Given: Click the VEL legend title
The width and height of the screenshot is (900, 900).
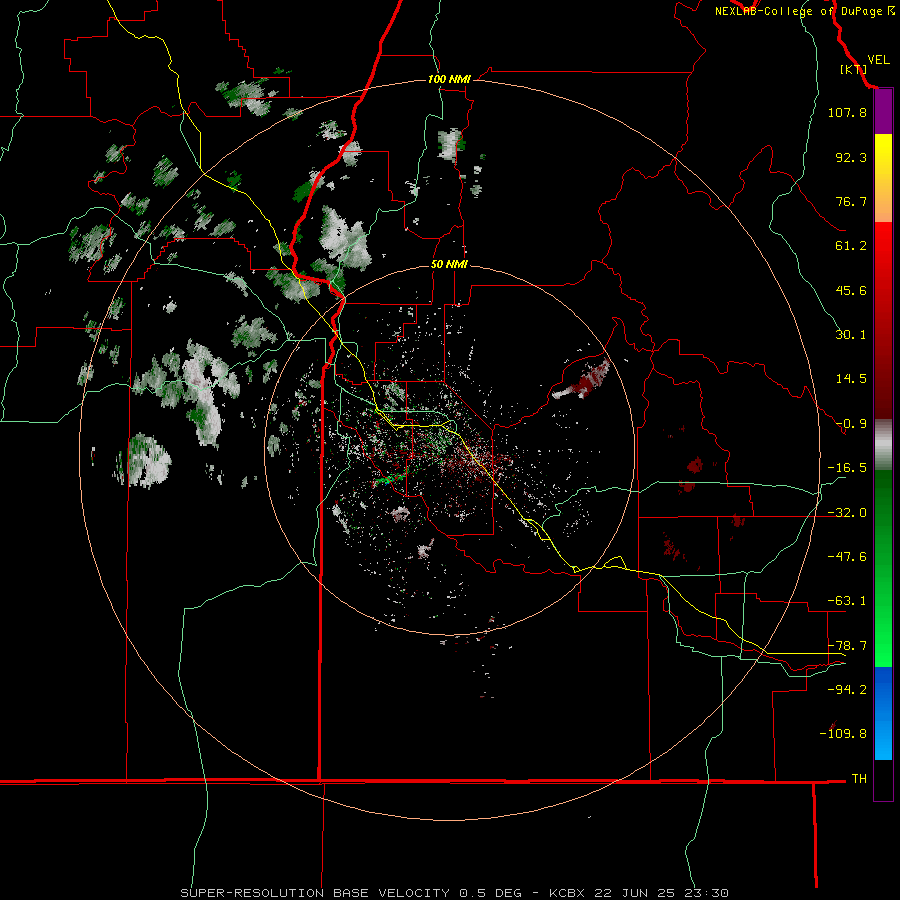Looking at the screenshot, I should tap(878, 59).
